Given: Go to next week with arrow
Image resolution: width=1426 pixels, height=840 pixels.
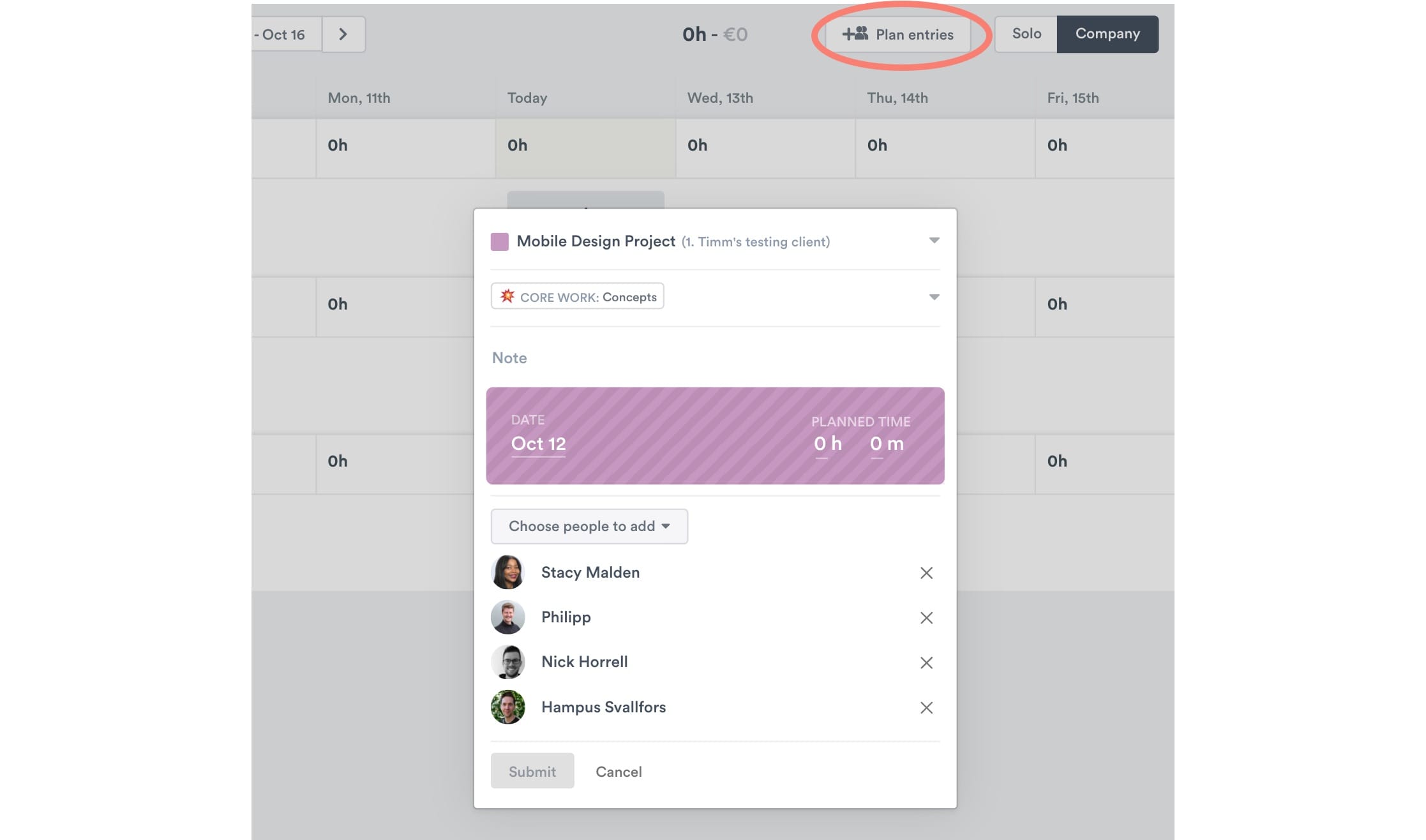Looking at the screenshot, I should tap(343, 34).
